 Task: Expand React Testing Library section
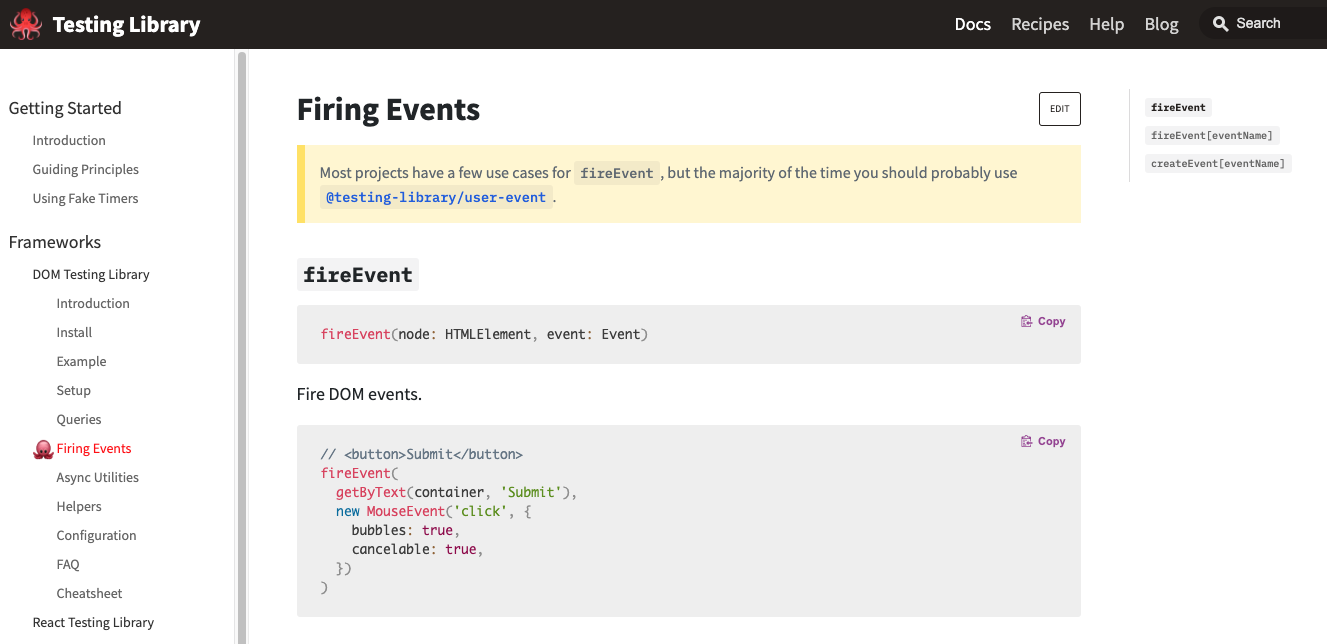coord(93,623)
